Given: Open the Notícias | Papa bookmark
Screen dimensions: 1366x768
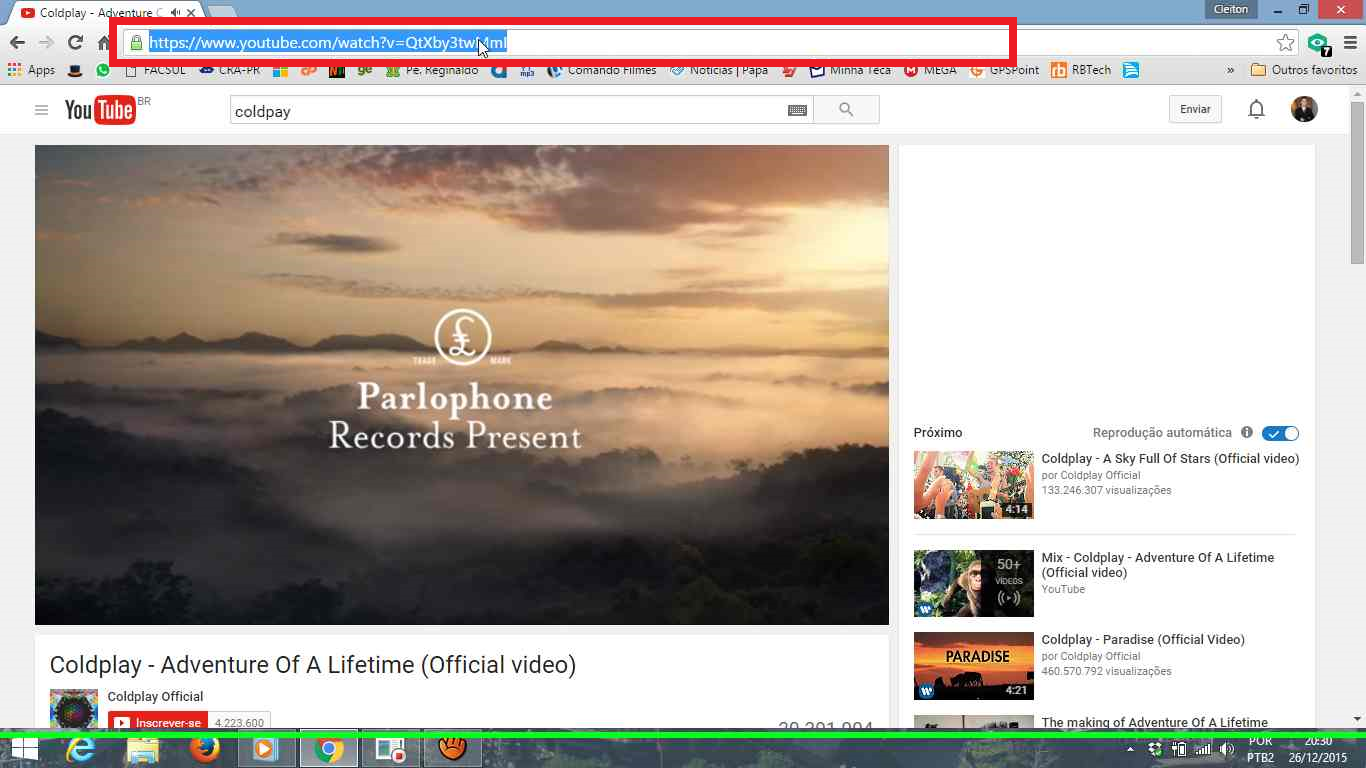Looking at the screenshot, I should click(x=718, y=70).
